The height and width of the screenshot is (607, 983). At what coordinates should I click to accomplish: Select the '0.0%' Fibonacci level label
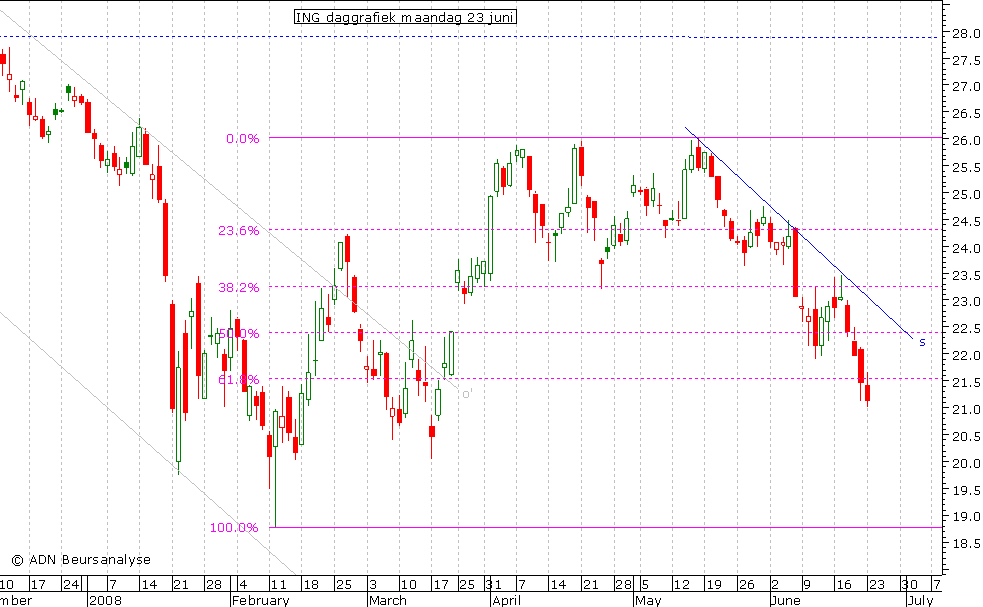click(x=243, y=139)
